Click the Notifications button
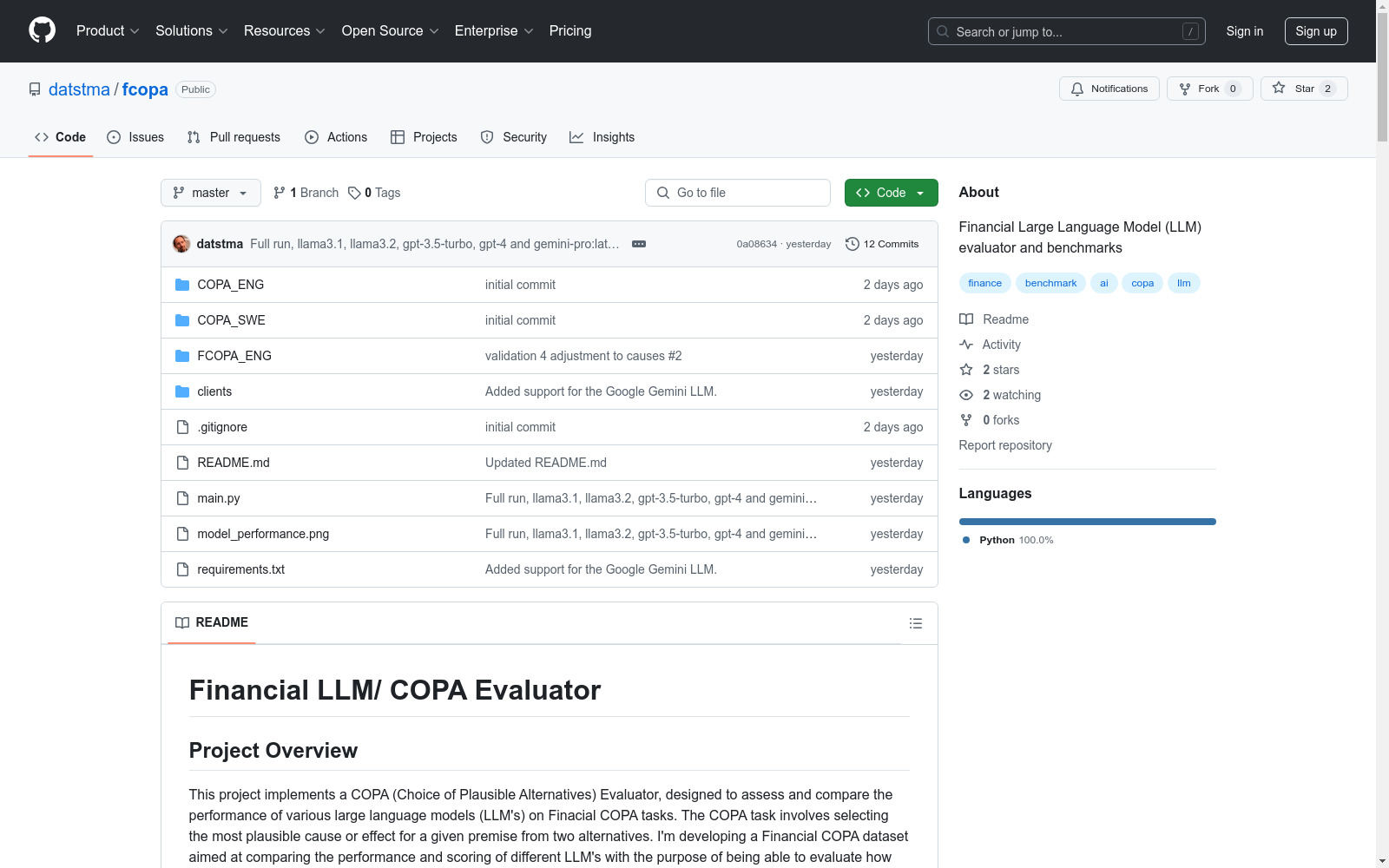The image size is (1389, 868). pyautogui.click(x=1109, y=89)
